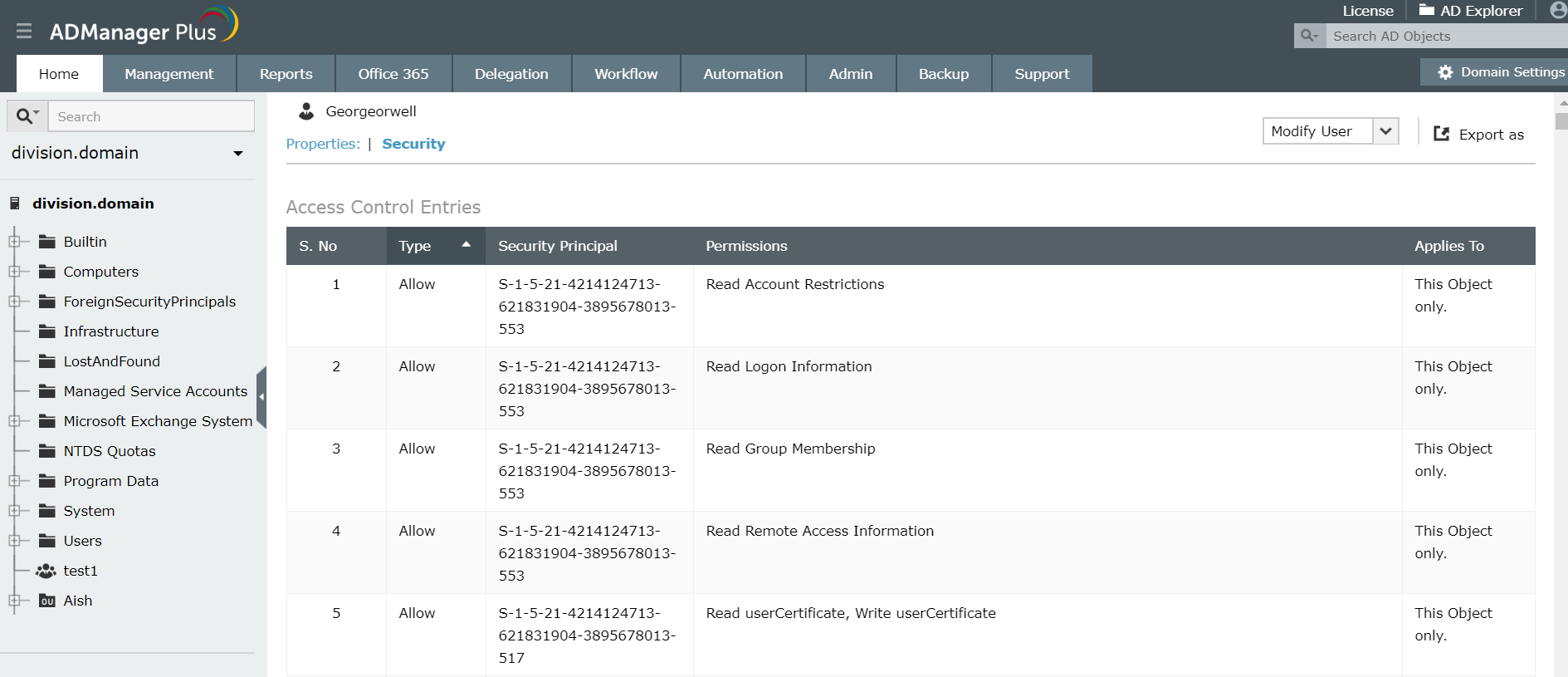Select the Read Remote Access Information cell
Image resolution: width=1568 pixels, height=677 pixels.
[1048, 552]
